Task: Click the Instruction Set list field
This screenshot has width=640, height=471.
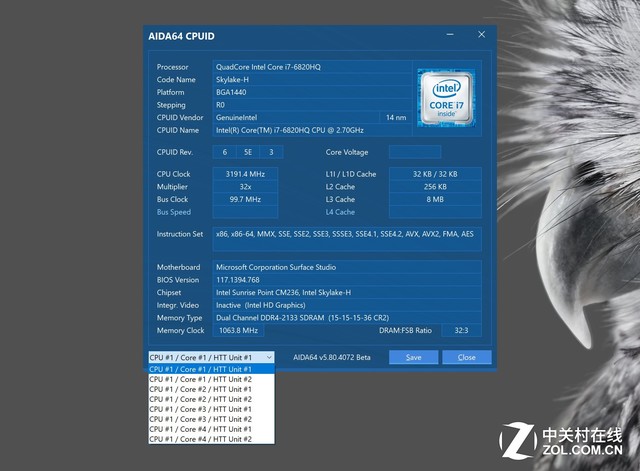Action: pos(347,239)
